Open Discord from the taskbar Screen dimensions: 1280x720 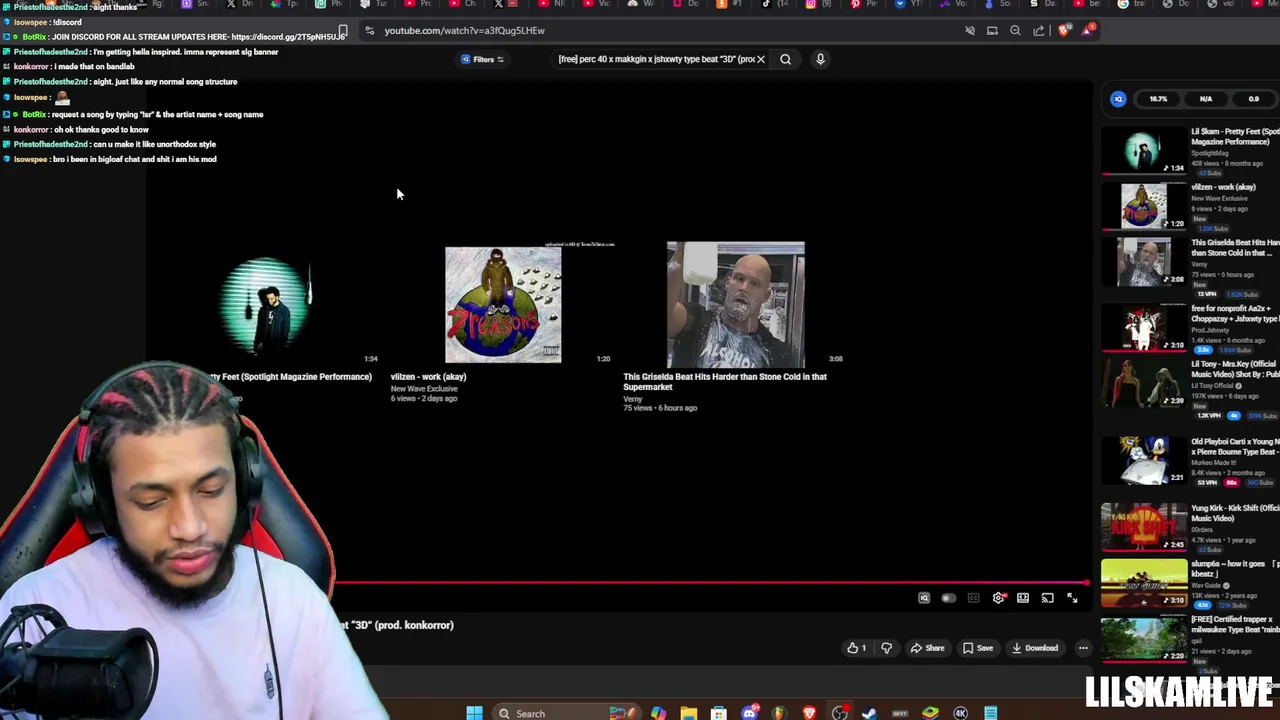[749, 713]
